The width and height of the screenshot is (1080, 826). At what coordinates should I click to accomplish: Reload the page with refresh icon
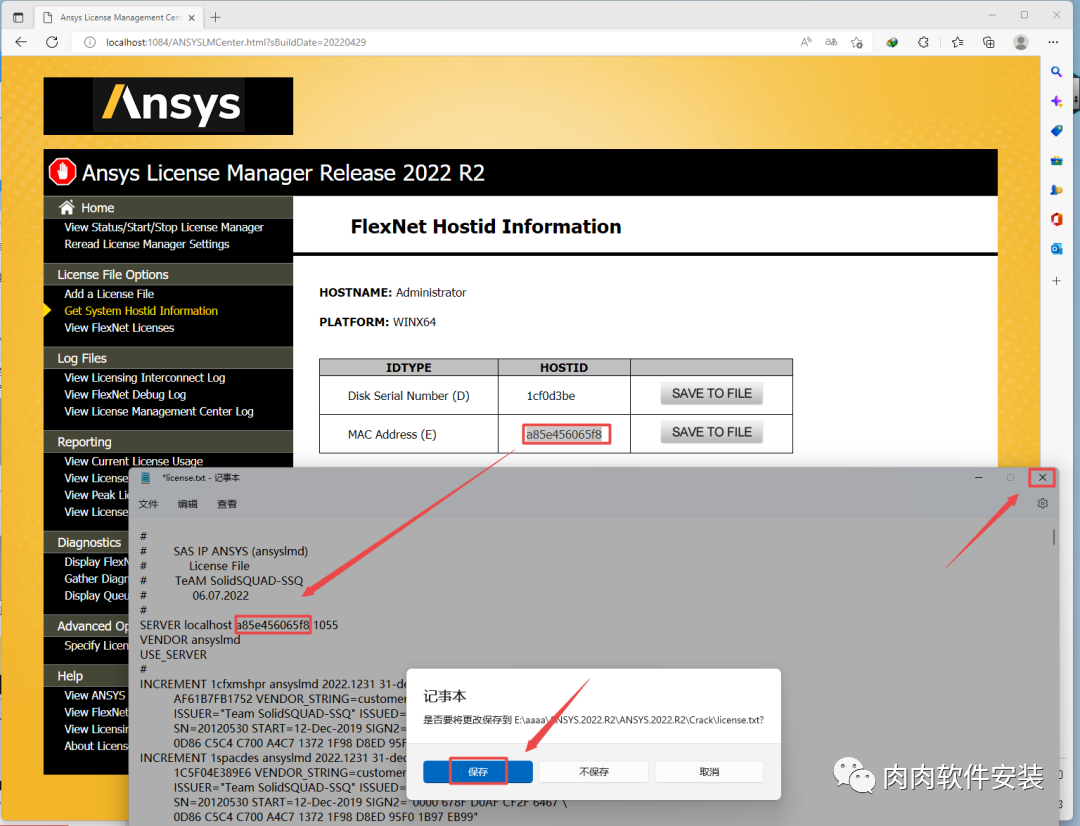(x=52, y=42)
